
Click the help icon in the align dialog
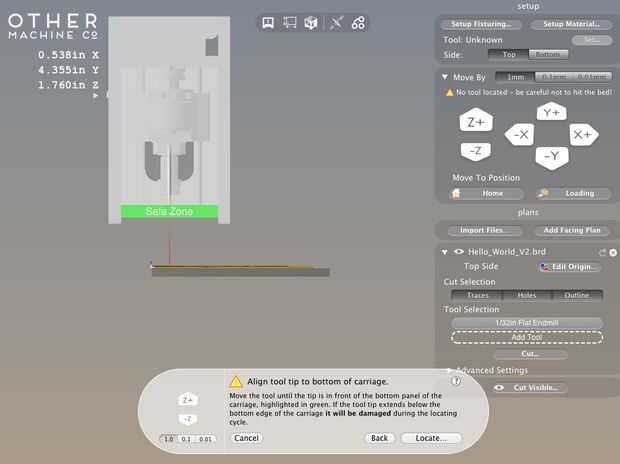(456, 381)
